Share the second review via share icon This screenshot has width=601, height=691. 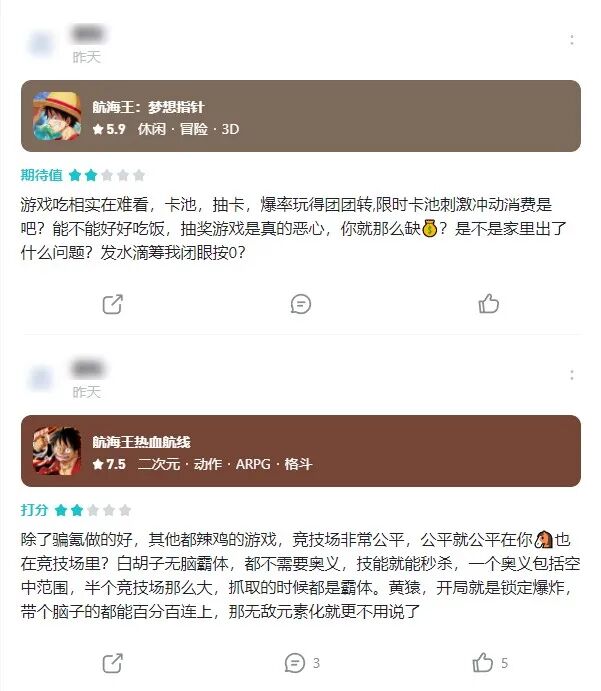coord(112,663)
